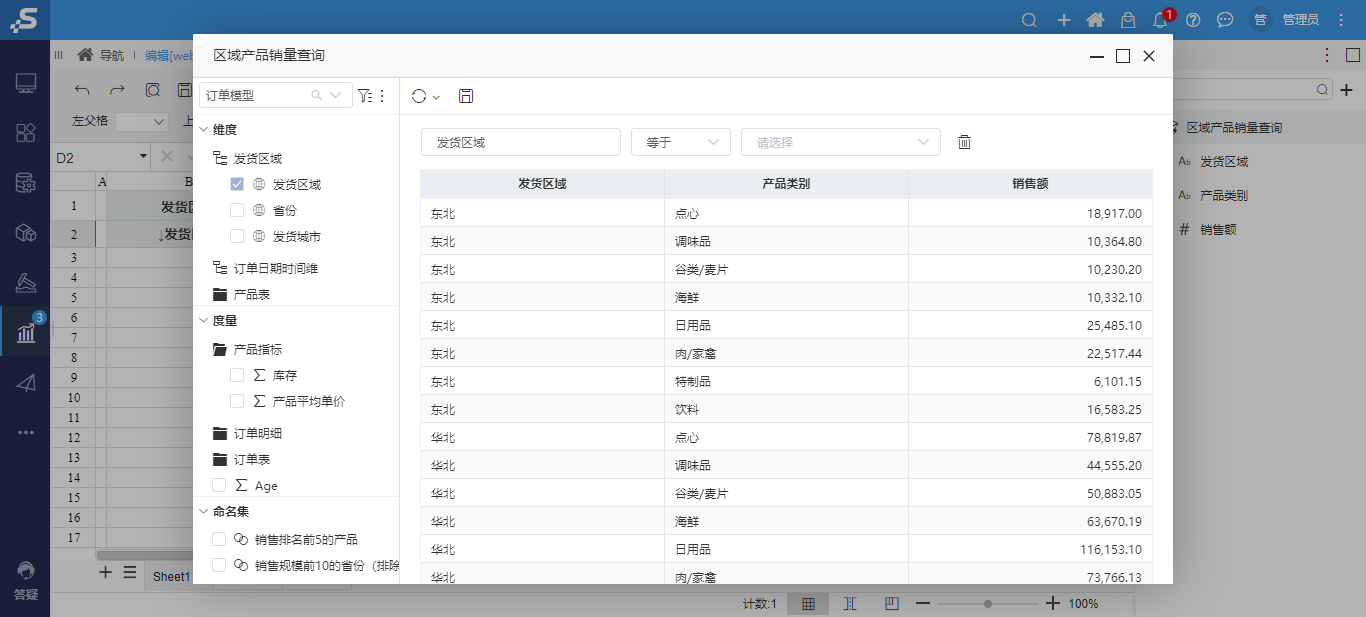
Task: Check the 发货城市 field checkbox
Action: 237,237
